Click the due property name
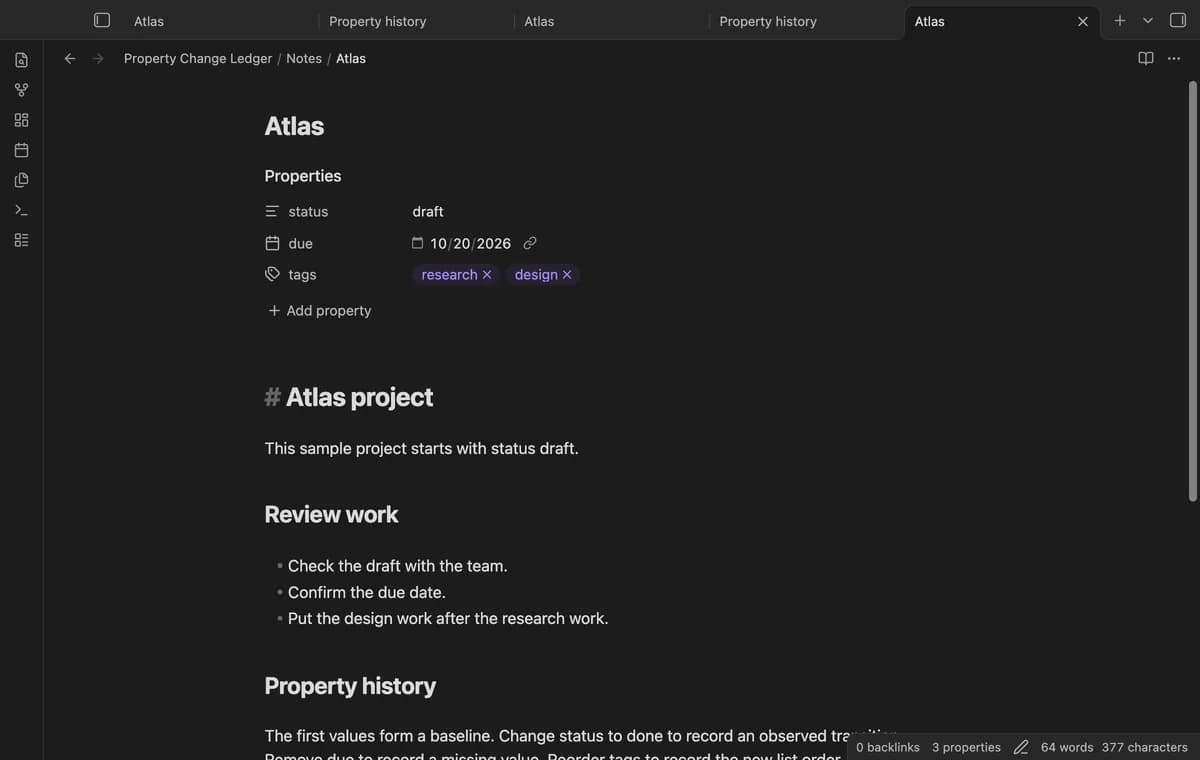The height and width of the screenshot is (760, 1200). tap(301, 243)
